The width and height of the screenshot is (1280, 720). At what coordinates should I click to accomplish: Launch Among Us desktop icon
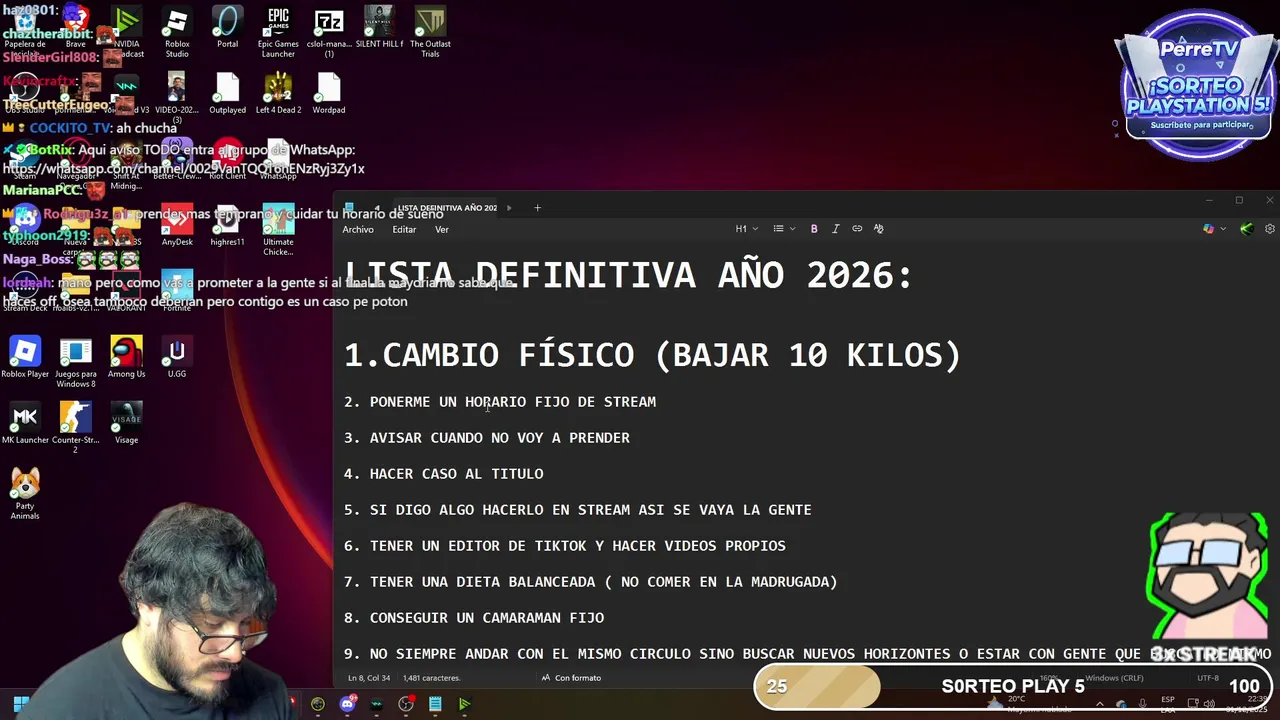(126, 358)
